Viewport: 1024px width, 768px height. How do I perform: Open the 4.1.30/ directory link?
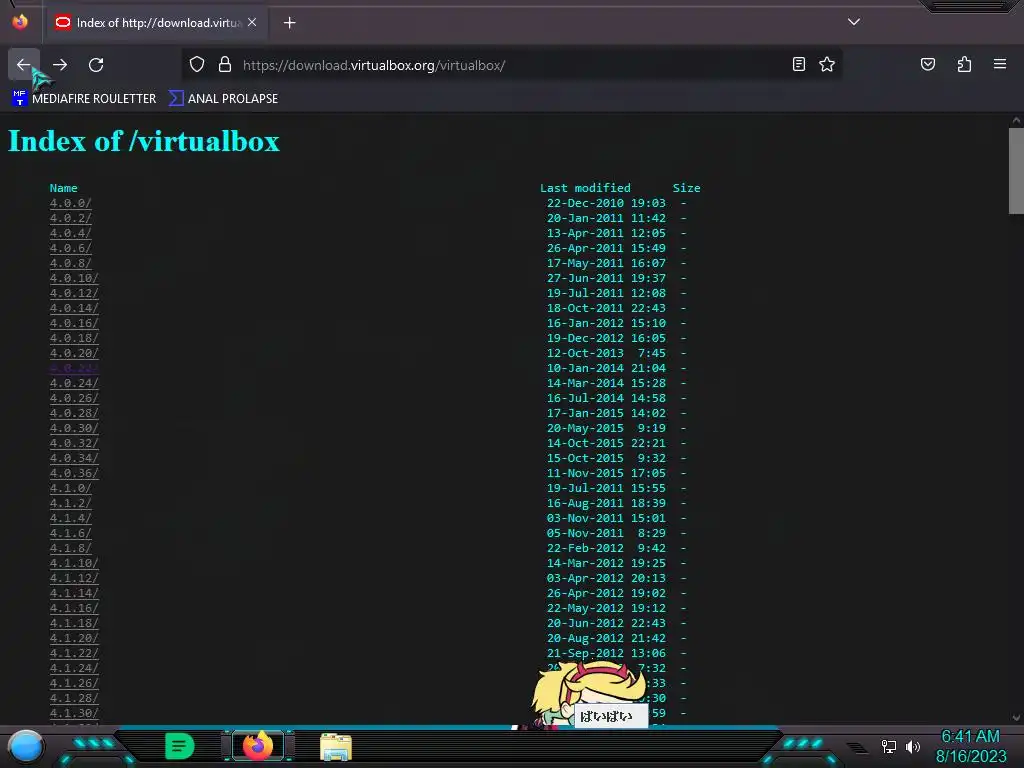[74, 714]
